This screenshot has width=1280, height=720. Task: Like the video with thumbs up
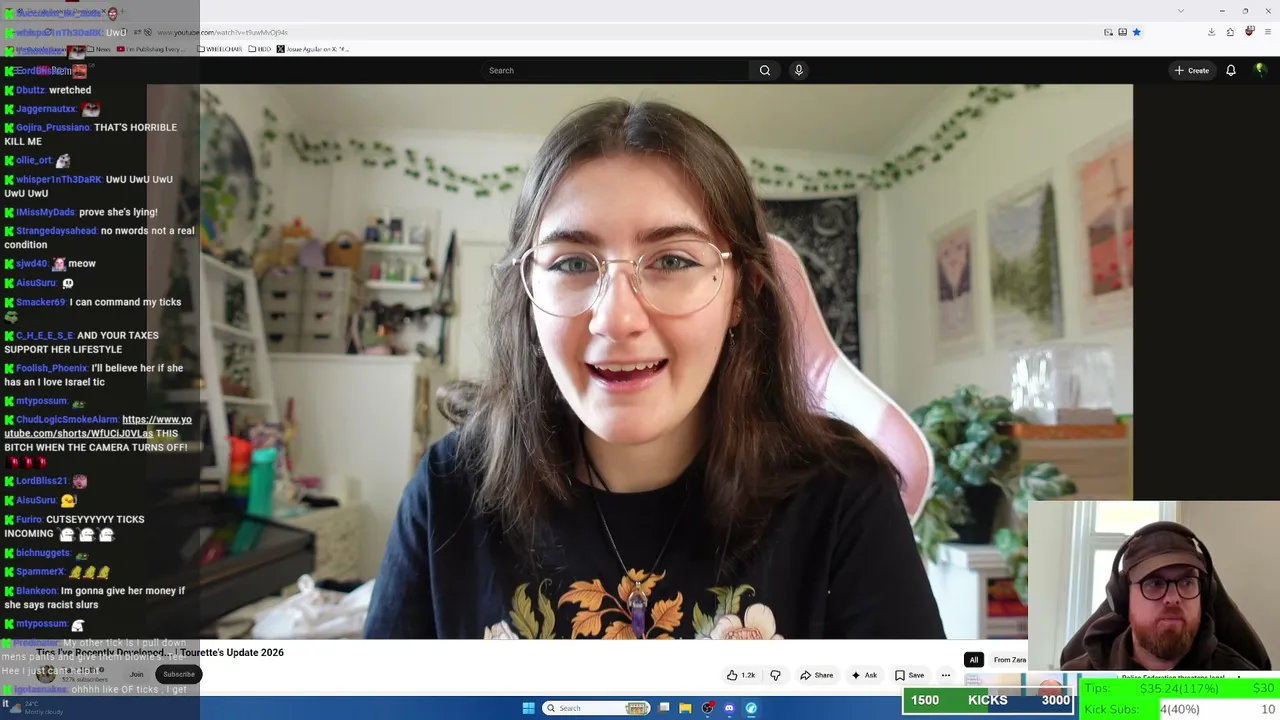point(741,675)
